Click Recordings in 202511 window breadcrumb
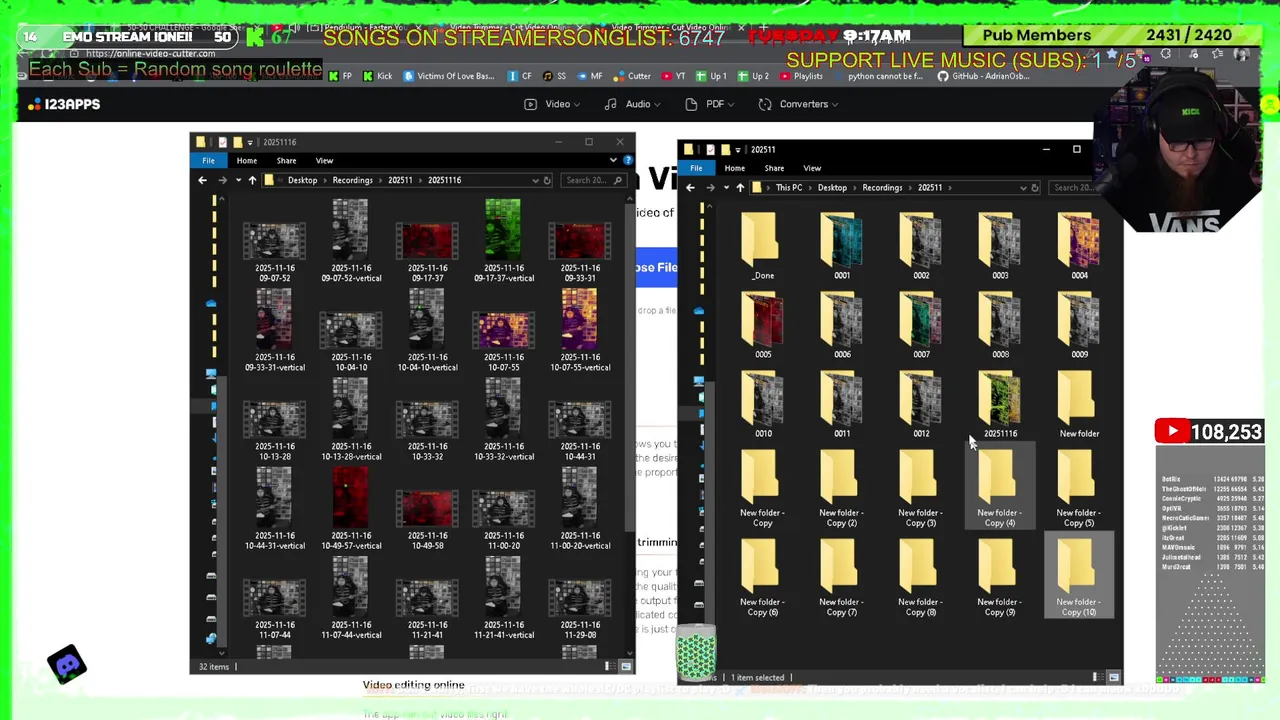The height and width of the screenshot is (720, 1280). pos(882,187)
